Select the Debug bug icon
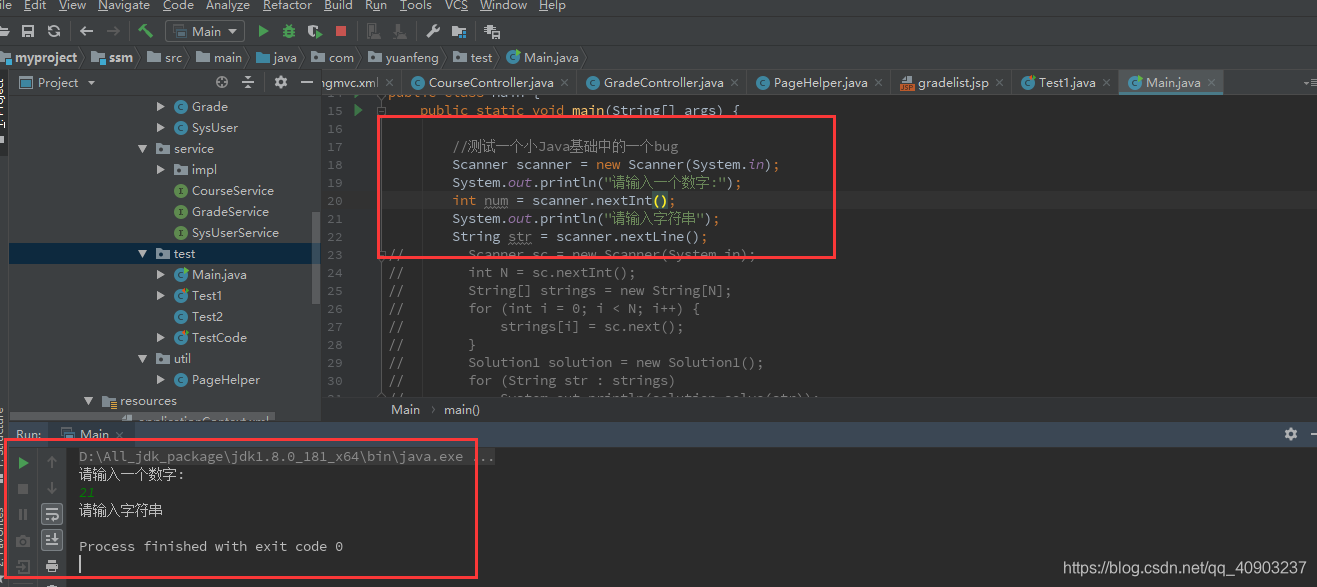The image size is (1317, 587). pos(288,31)
